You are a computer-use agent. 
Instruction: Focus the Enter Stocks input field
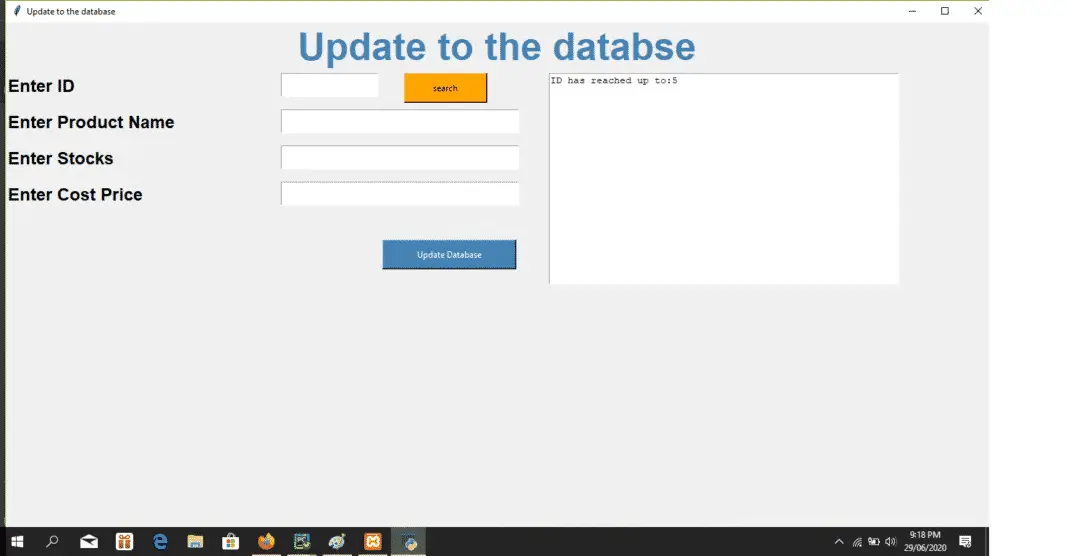point(400,157)
